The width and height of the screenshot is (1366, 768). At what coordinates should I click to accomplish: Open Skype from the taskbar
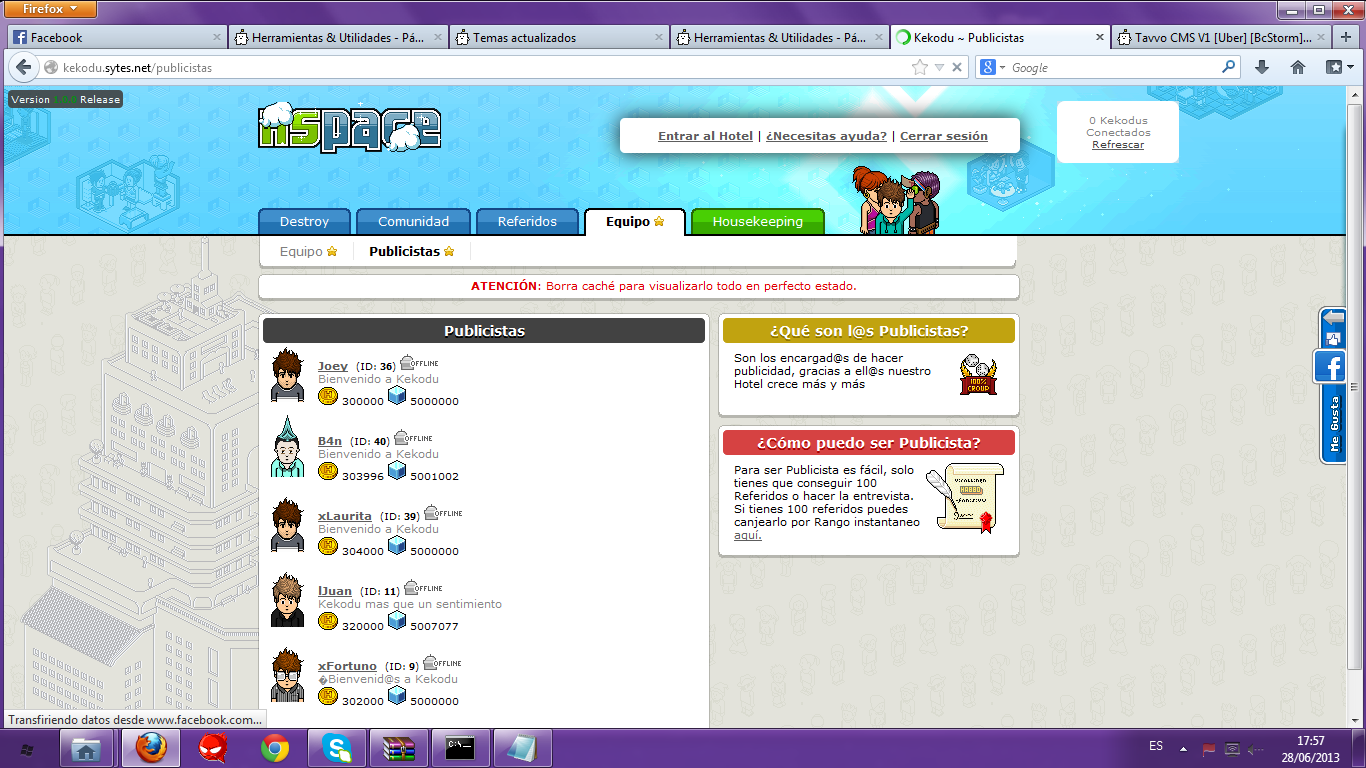click(x=337, y=748)
